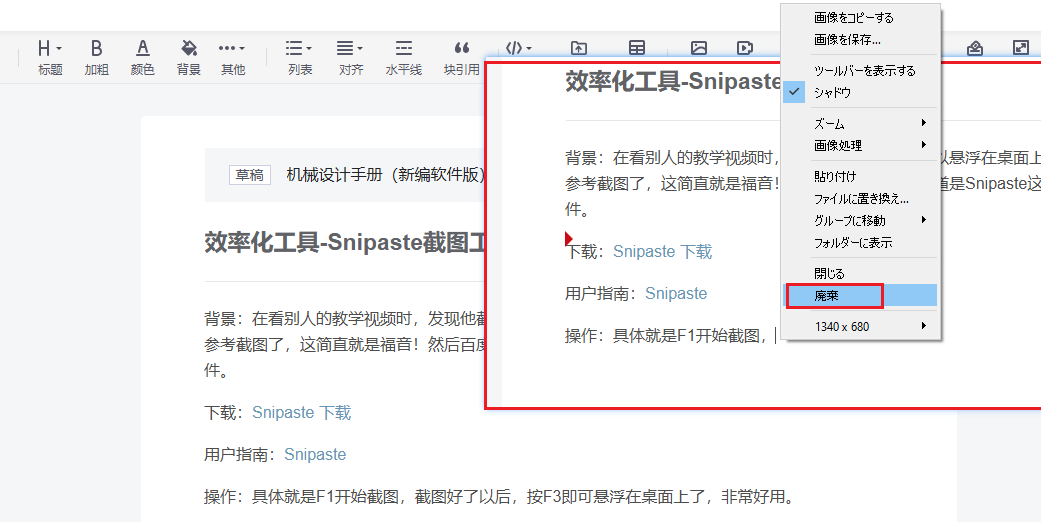Toggle bold with the 加粗 button
The image size is (1041, 522).
coord(96,57)
